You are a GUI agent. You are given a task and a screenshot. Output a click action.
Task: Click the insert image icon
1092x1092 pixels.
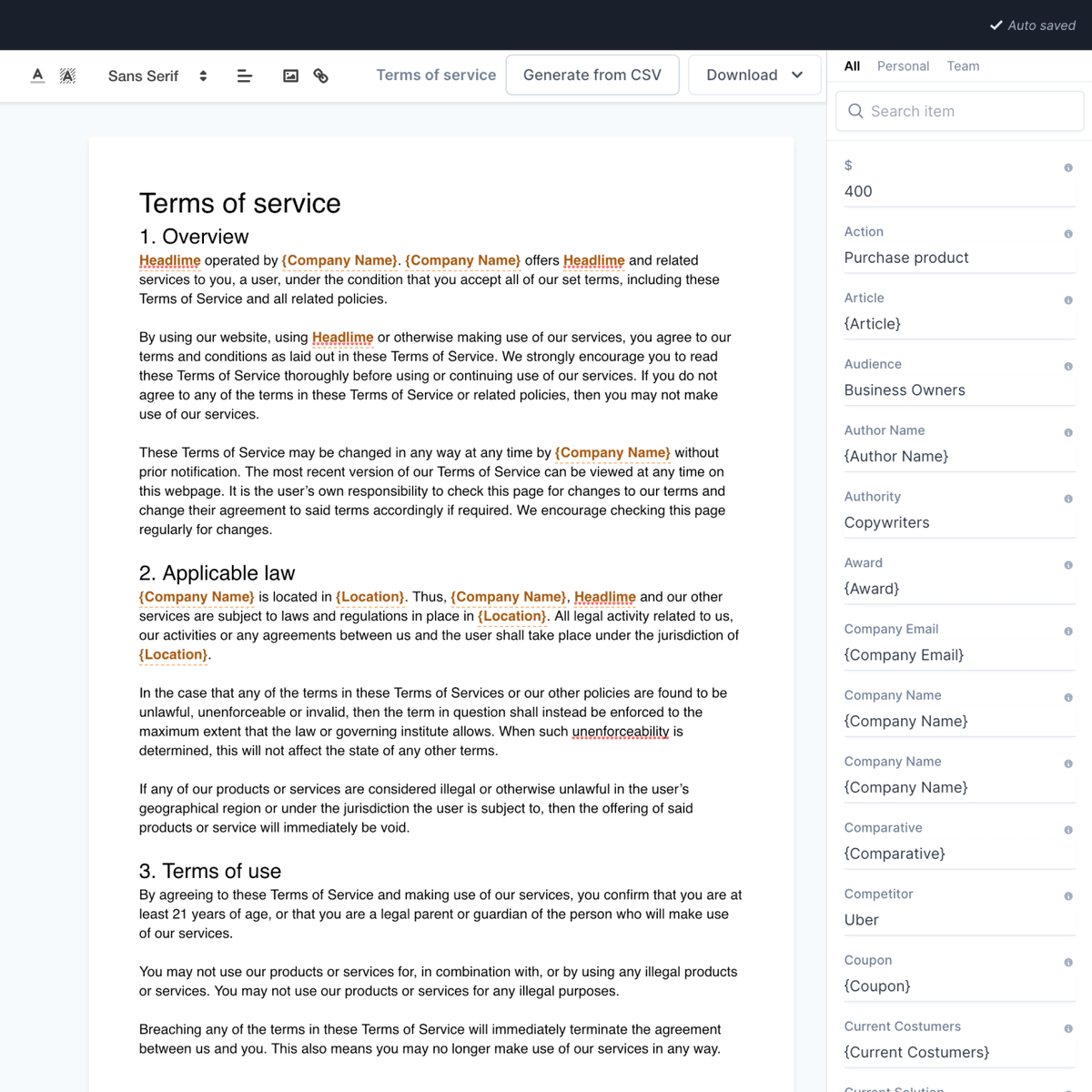(x=291, y=76)
